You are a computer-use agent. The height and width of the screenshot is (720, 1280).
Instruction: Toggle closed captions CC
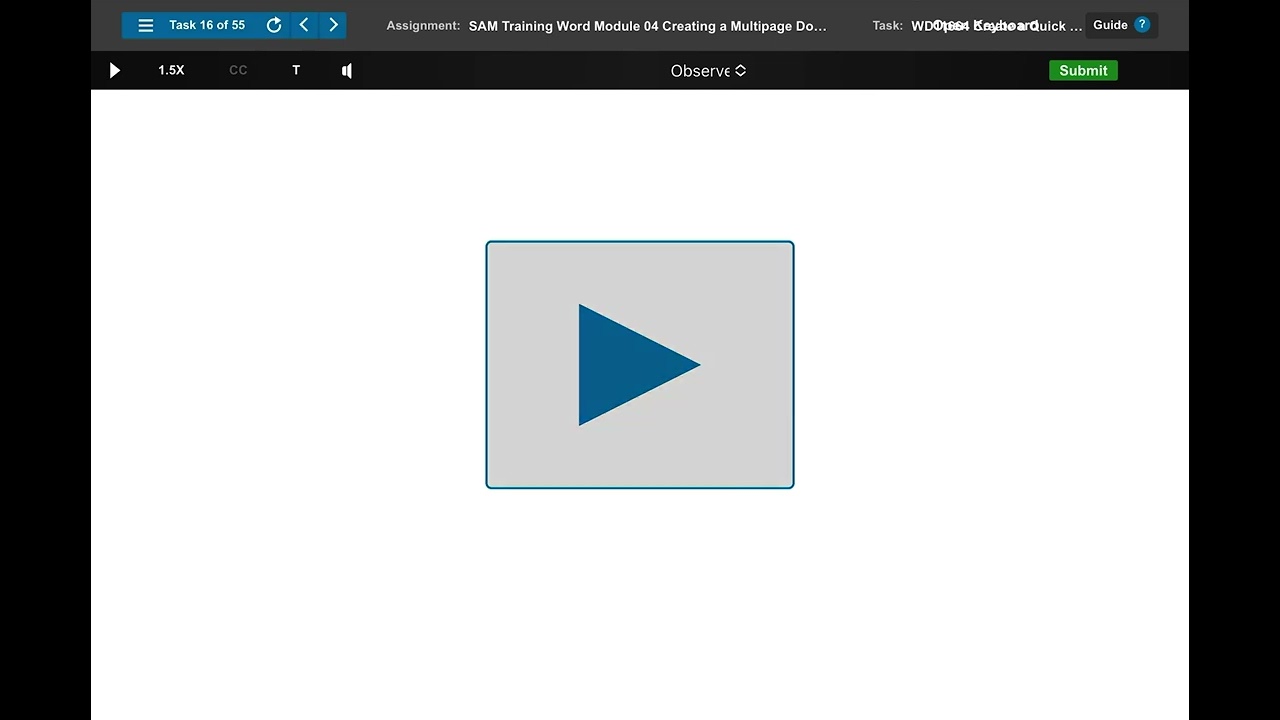pos(238,70)
